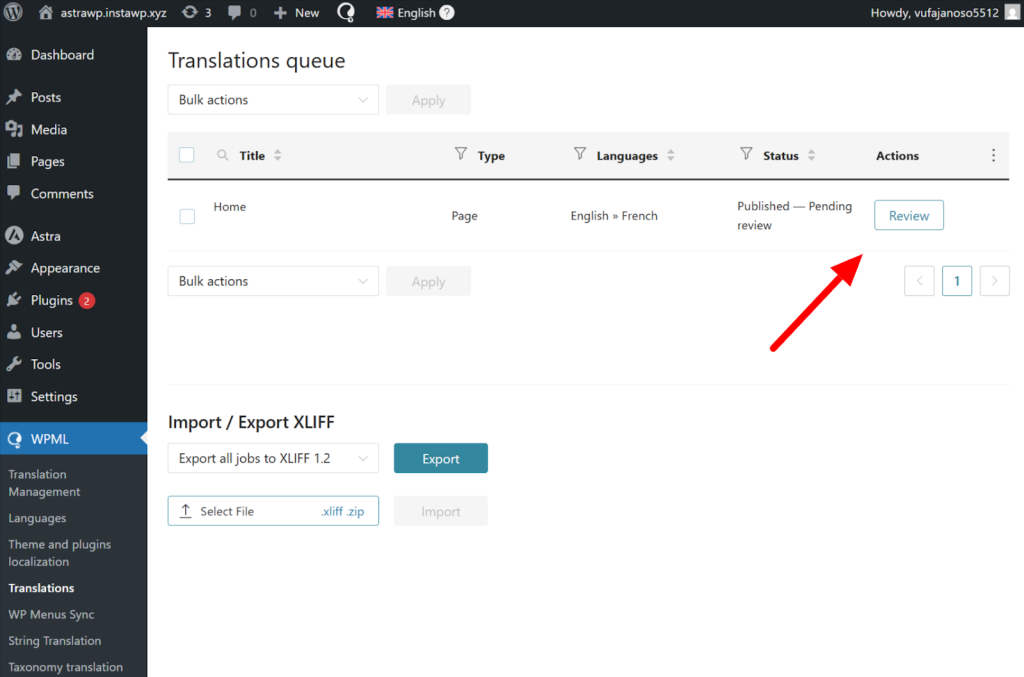Toggle the select-all checkbox in table header
The height and width of the screenshot is (677, 1024).
pos(187,155)
